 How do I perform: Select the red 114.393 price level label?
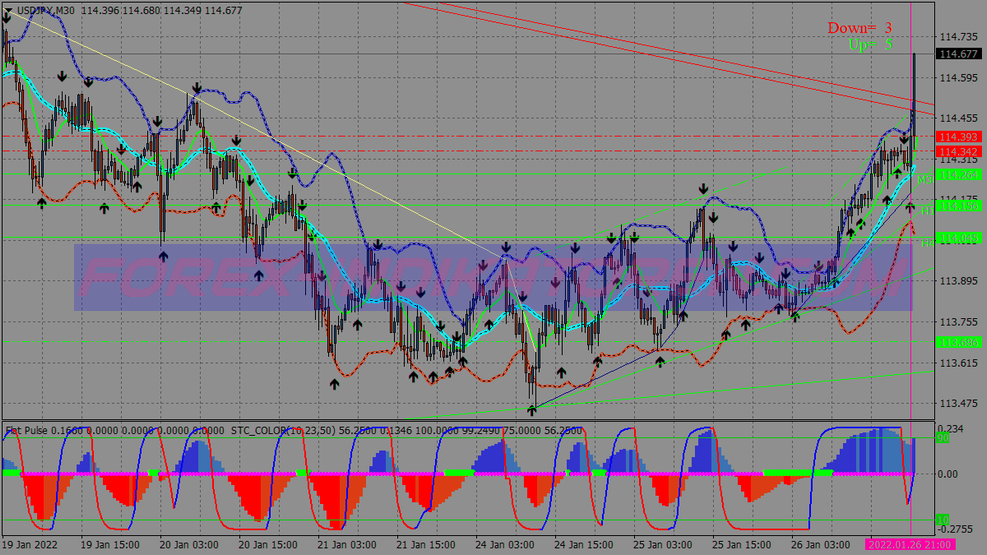(958, 136)
